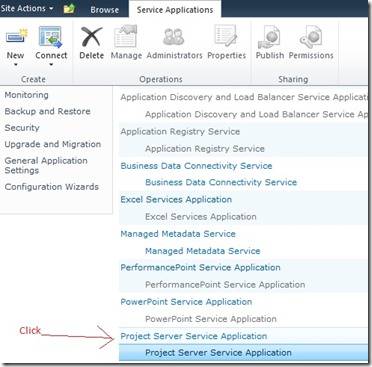Click the New service application icon
Screen dimensions: 372x367
pyautogui.click(x=16, y=37)
